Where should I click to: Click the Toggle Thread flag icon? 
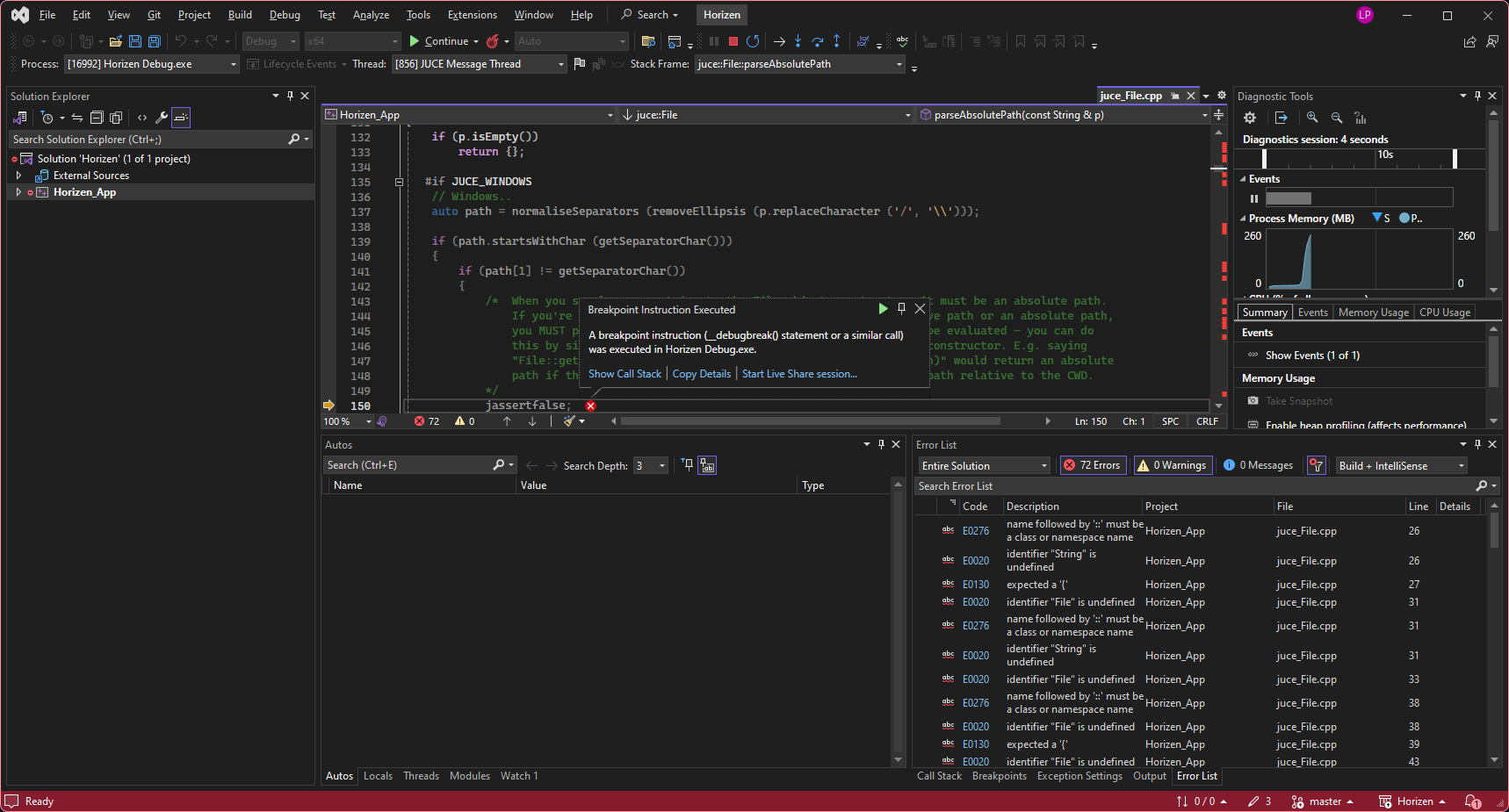579,63
